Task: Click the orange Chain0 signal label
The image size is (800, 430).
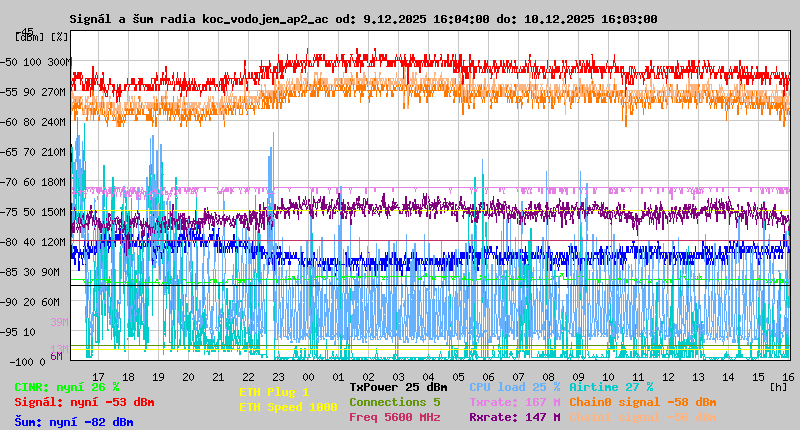Action: [642, 402]
